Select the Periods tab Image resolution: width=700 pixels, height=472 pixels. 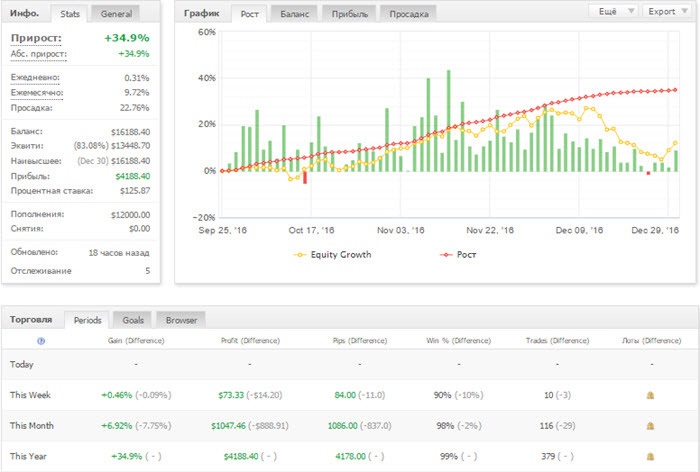tap(88, 319)
